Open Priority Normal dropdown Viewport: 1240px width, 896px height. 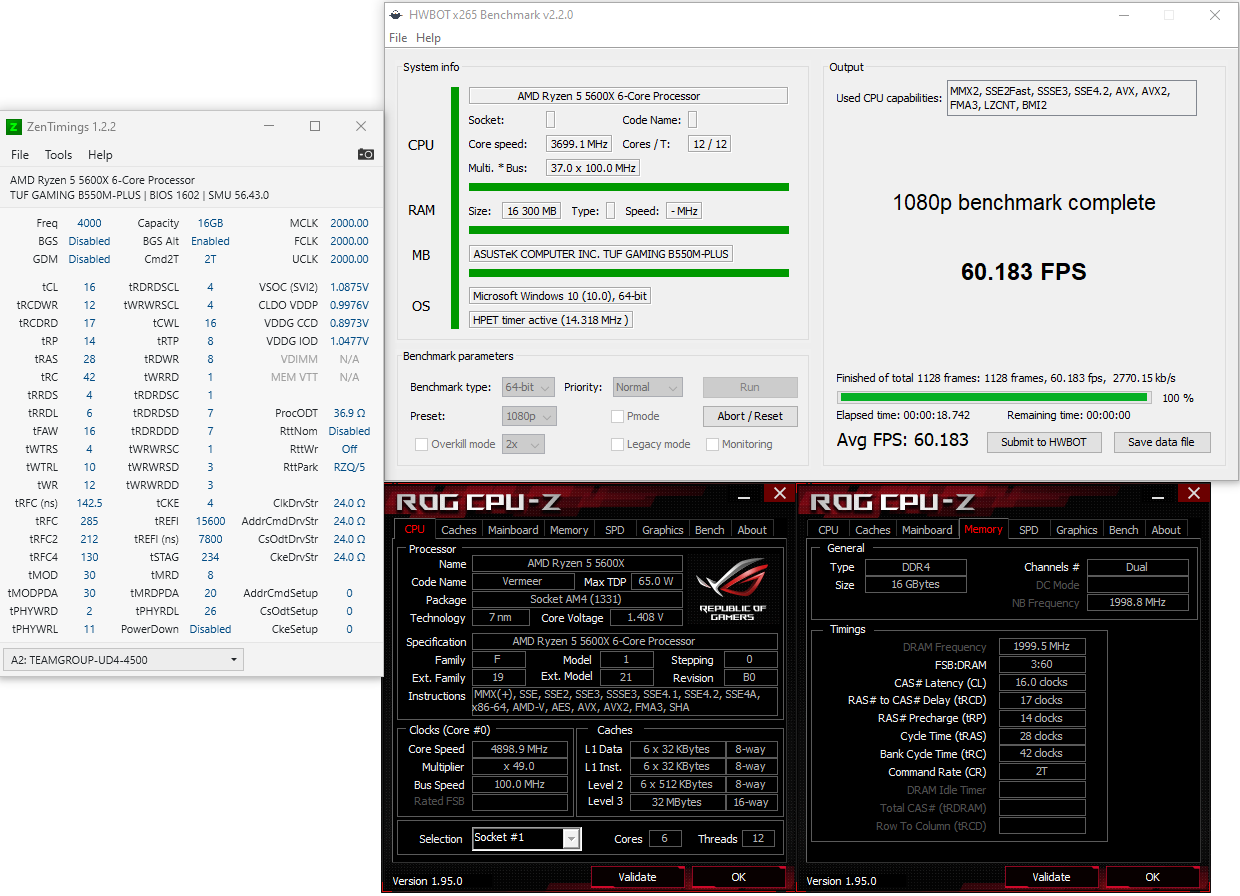647,387
